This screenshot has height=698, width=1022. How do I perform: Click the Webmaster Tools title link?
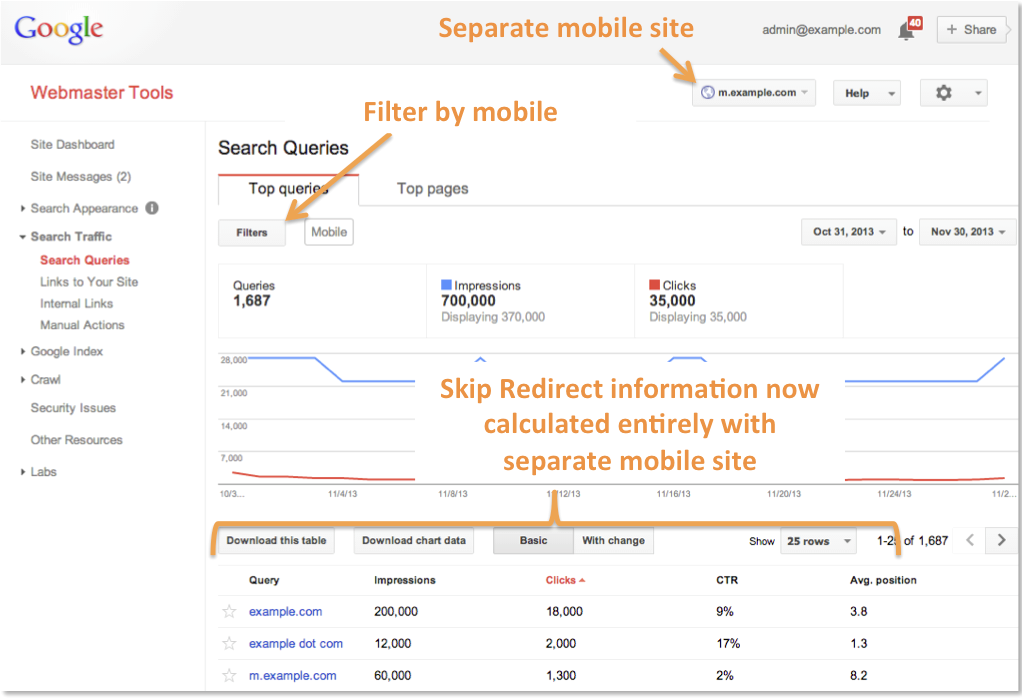pyautogui.click(x=102, y=93)
